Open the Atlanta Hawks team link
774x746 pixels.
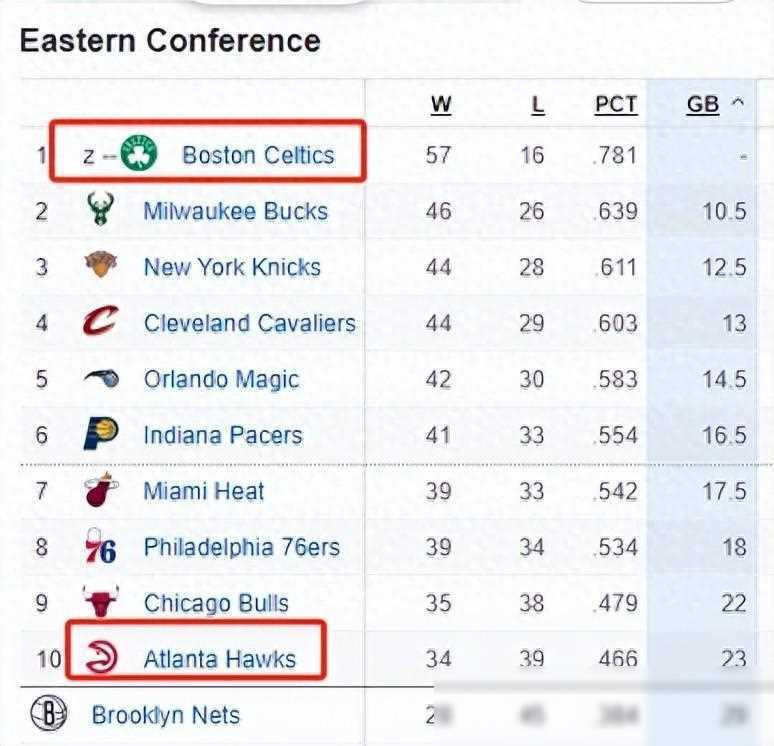220,658
